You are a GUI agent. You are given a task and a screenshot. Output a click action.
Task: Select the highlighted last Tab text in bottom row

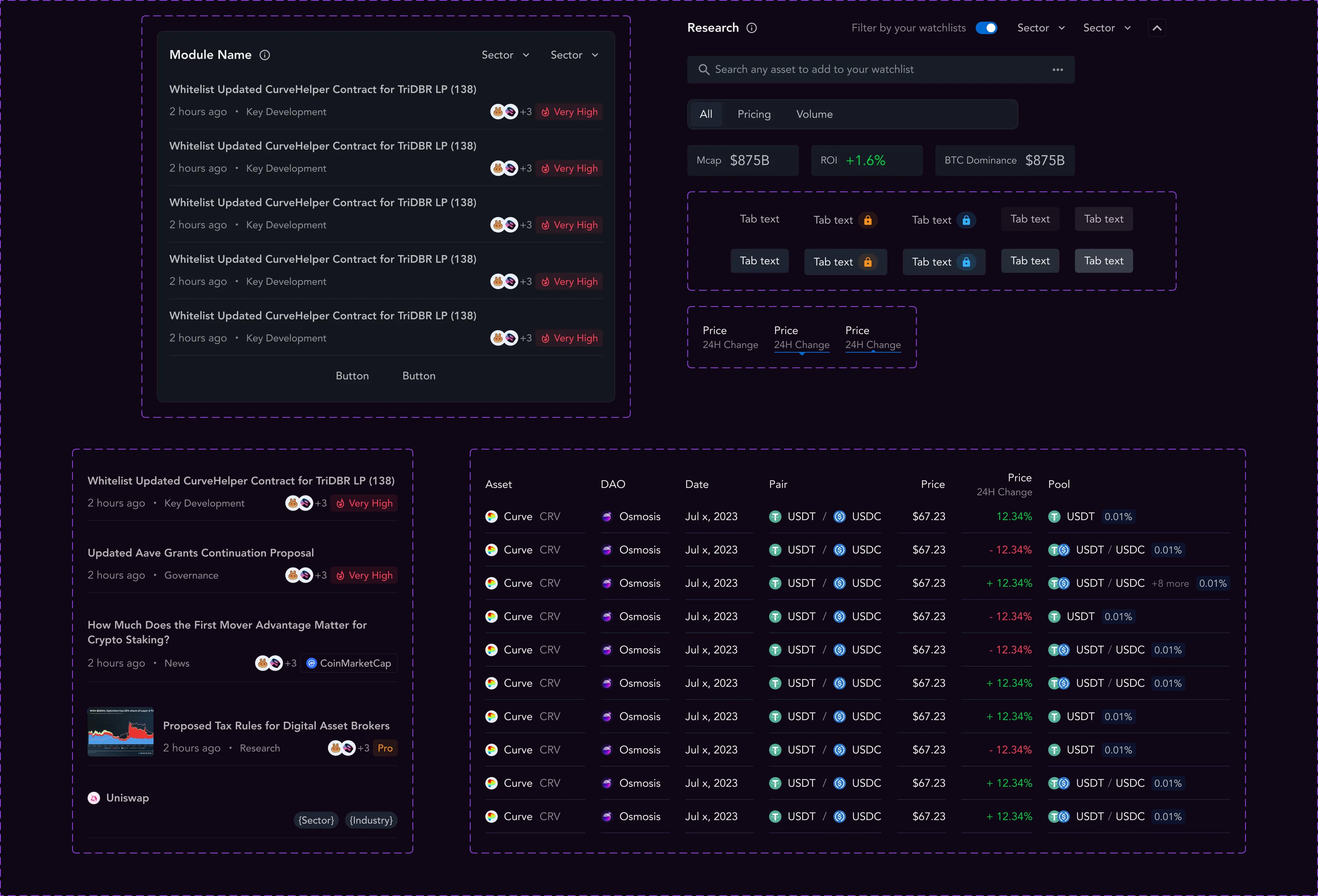click(x=1103, y=261)
